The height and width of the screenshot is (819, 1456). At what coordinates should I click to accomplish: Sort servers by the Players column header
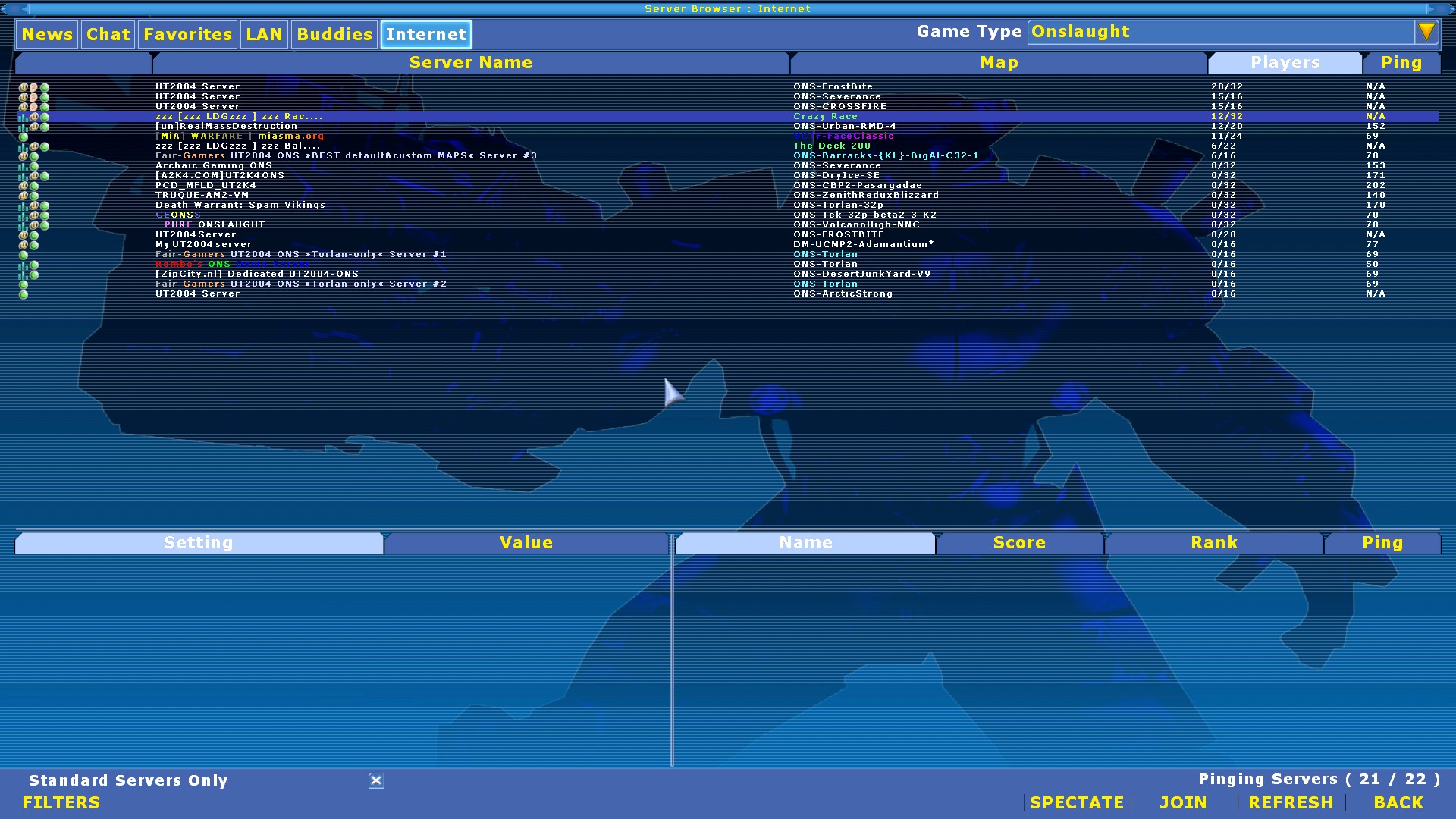1285,63
